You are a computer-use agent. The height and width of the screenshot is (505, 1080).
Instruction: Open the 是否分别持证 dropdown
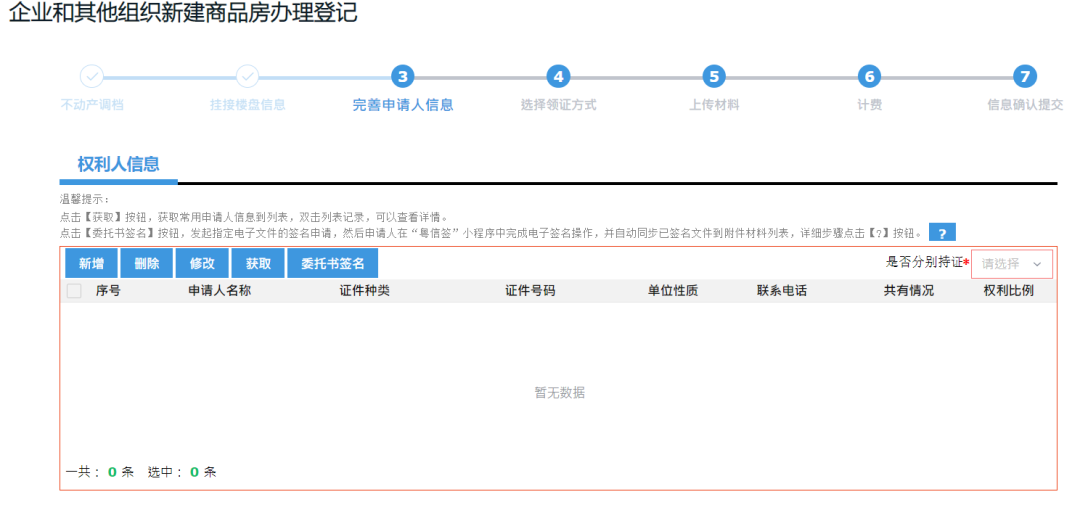coord(1012,264)
